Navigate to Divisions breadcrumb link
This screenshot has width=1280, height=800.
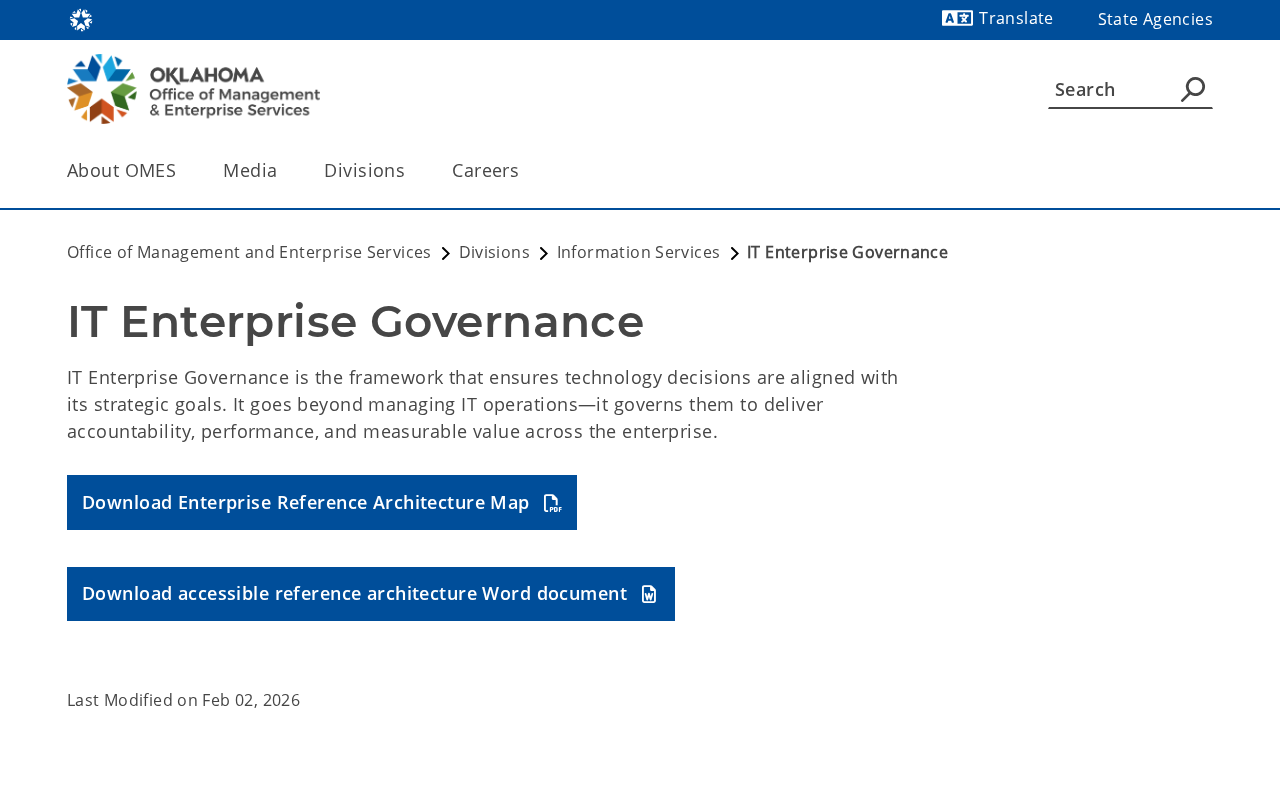click(494, 252)
